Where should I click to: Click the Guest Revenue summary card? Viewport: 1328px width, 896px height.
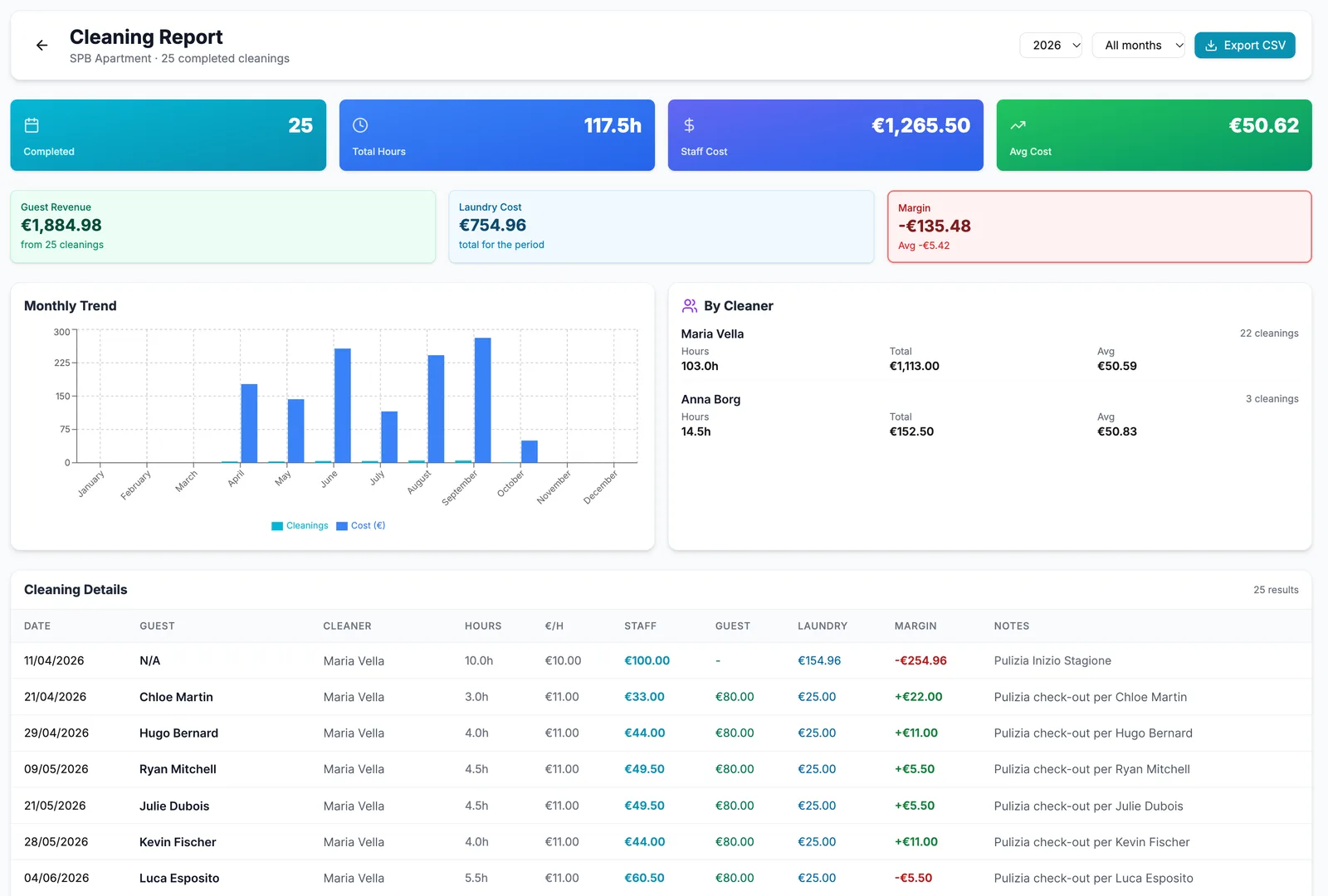pos(223,226)
